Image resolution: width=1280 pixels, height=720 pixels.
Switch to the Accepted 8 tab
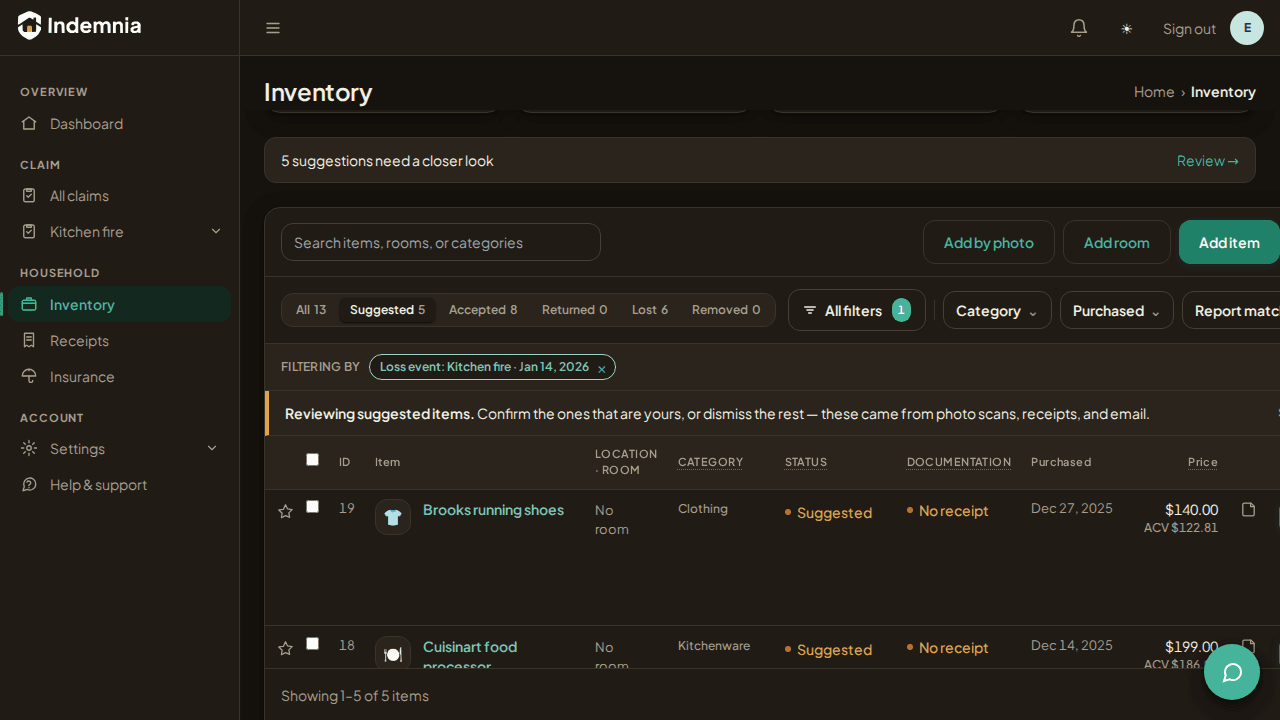(x=483, y=310)
